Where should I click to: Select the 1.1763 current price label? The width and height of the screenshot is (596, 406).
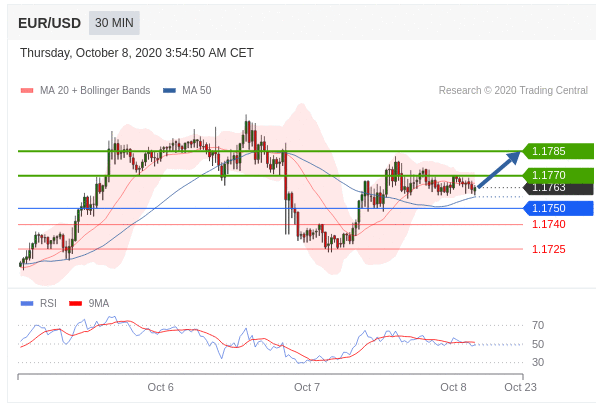coord(558,188)
